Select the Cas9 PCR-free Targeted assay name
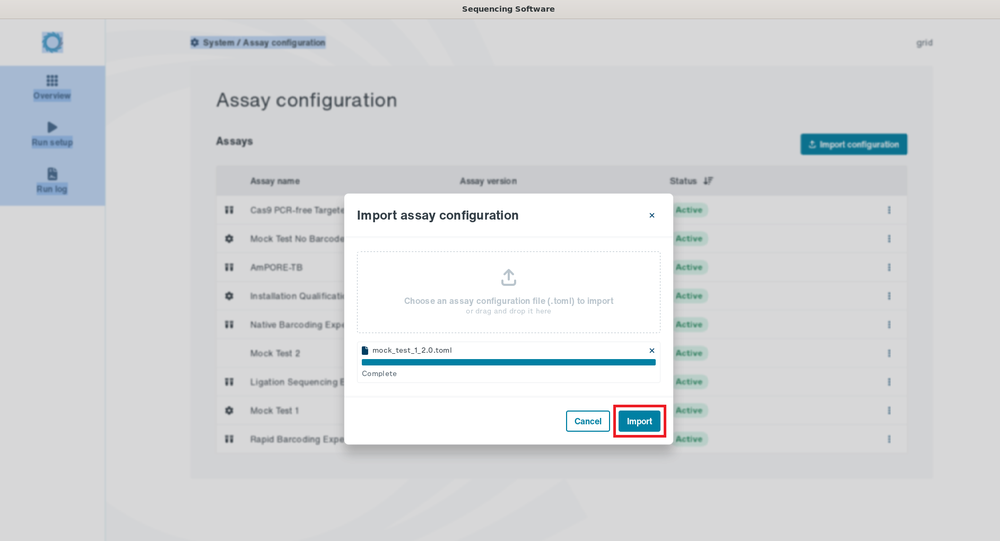Screen dimensions: 1000x541 [x=297, y=210]
